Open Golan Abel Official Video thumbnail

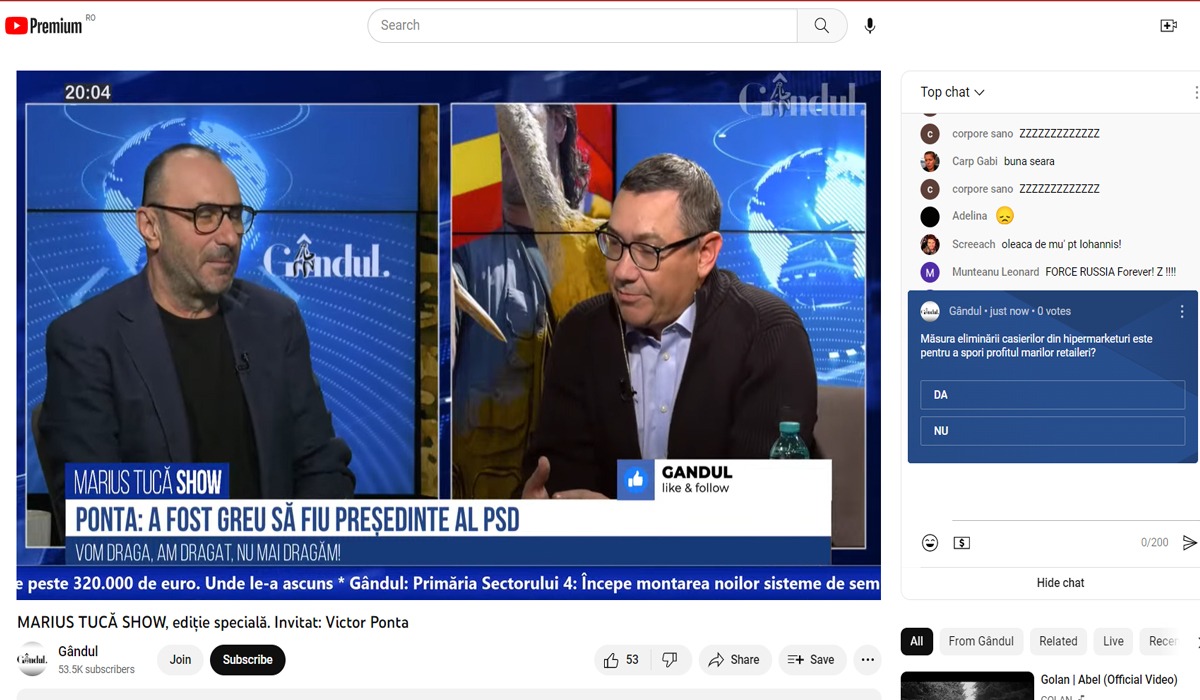[x=967, y=686]
